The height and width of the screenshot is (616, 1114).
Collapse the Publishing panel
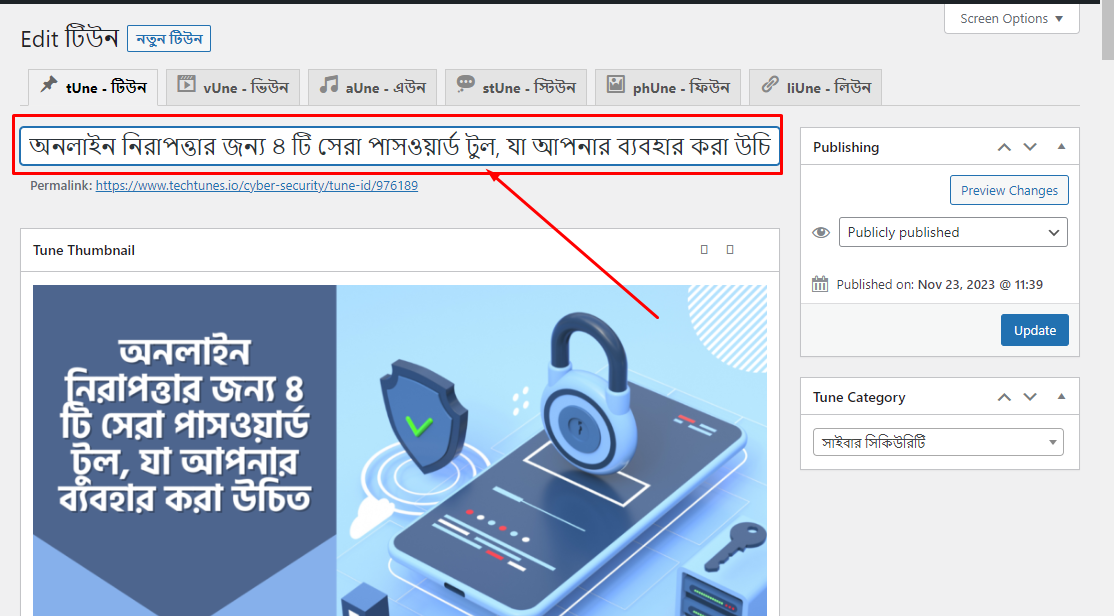[x=1061, y=146]
